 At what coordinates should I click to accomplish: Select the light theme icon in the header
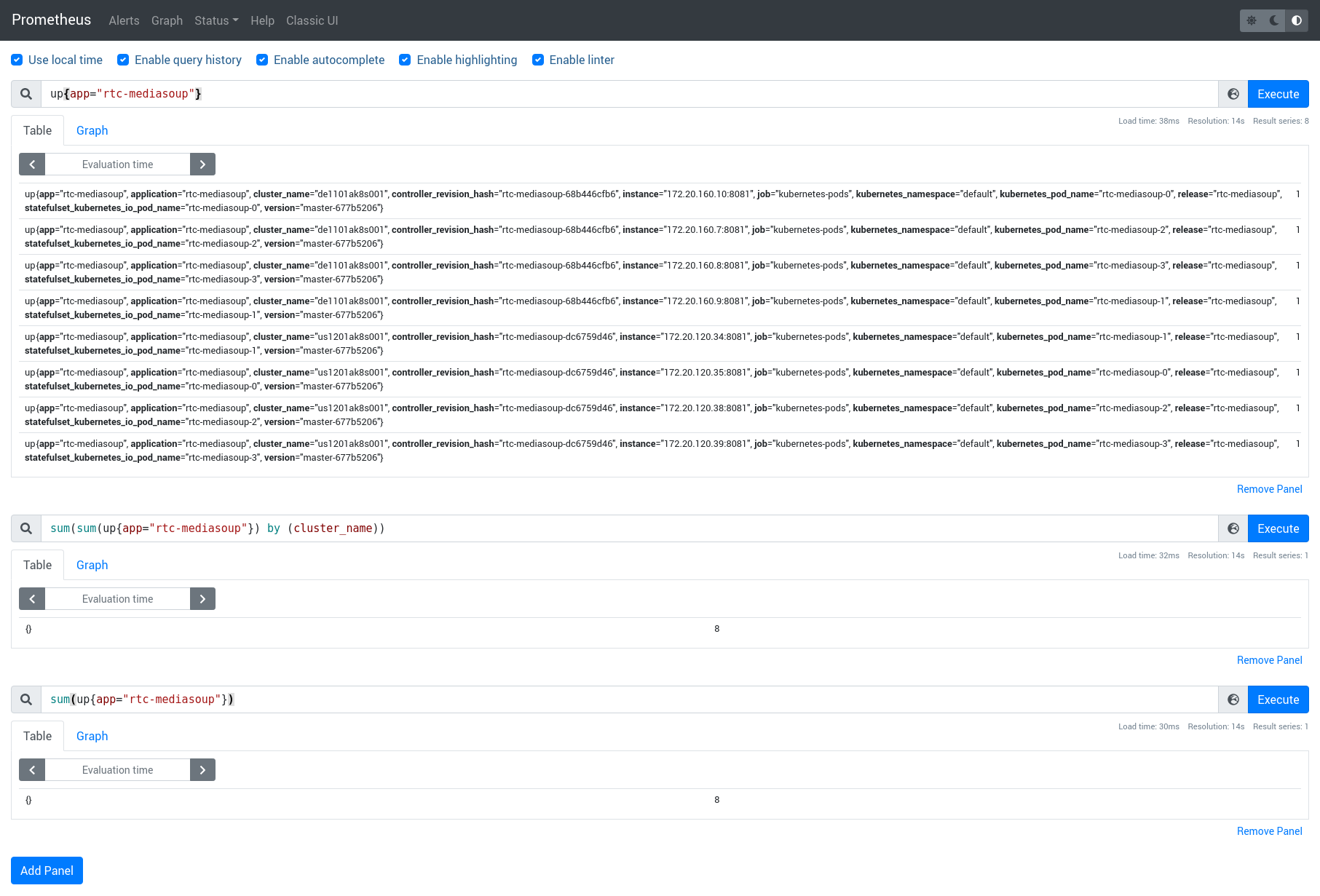click(x=1251, y=20)
